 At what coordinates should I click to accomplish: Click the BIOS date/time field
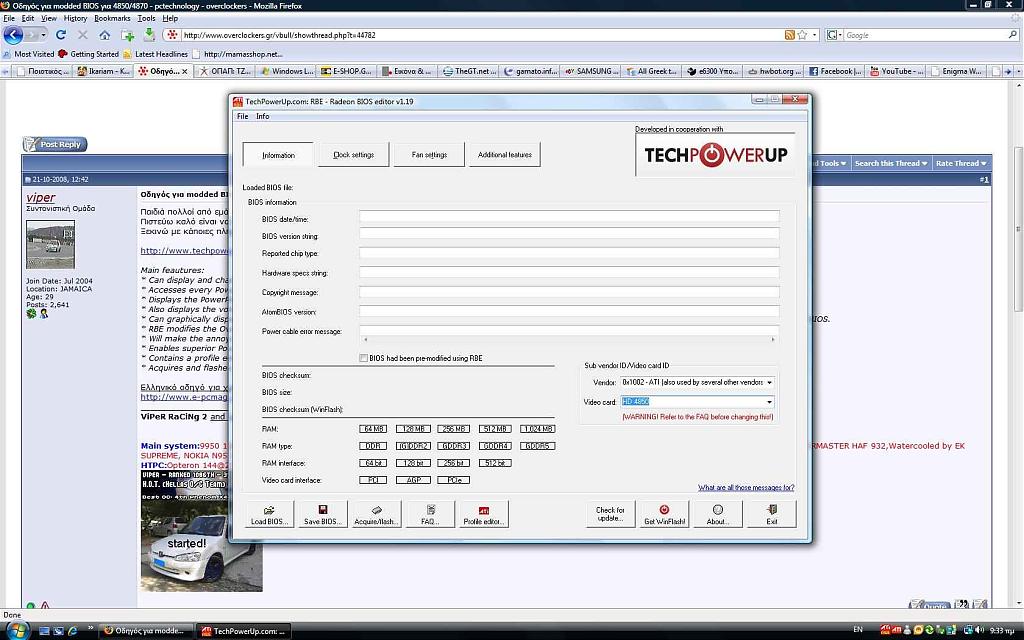point(569,217)
